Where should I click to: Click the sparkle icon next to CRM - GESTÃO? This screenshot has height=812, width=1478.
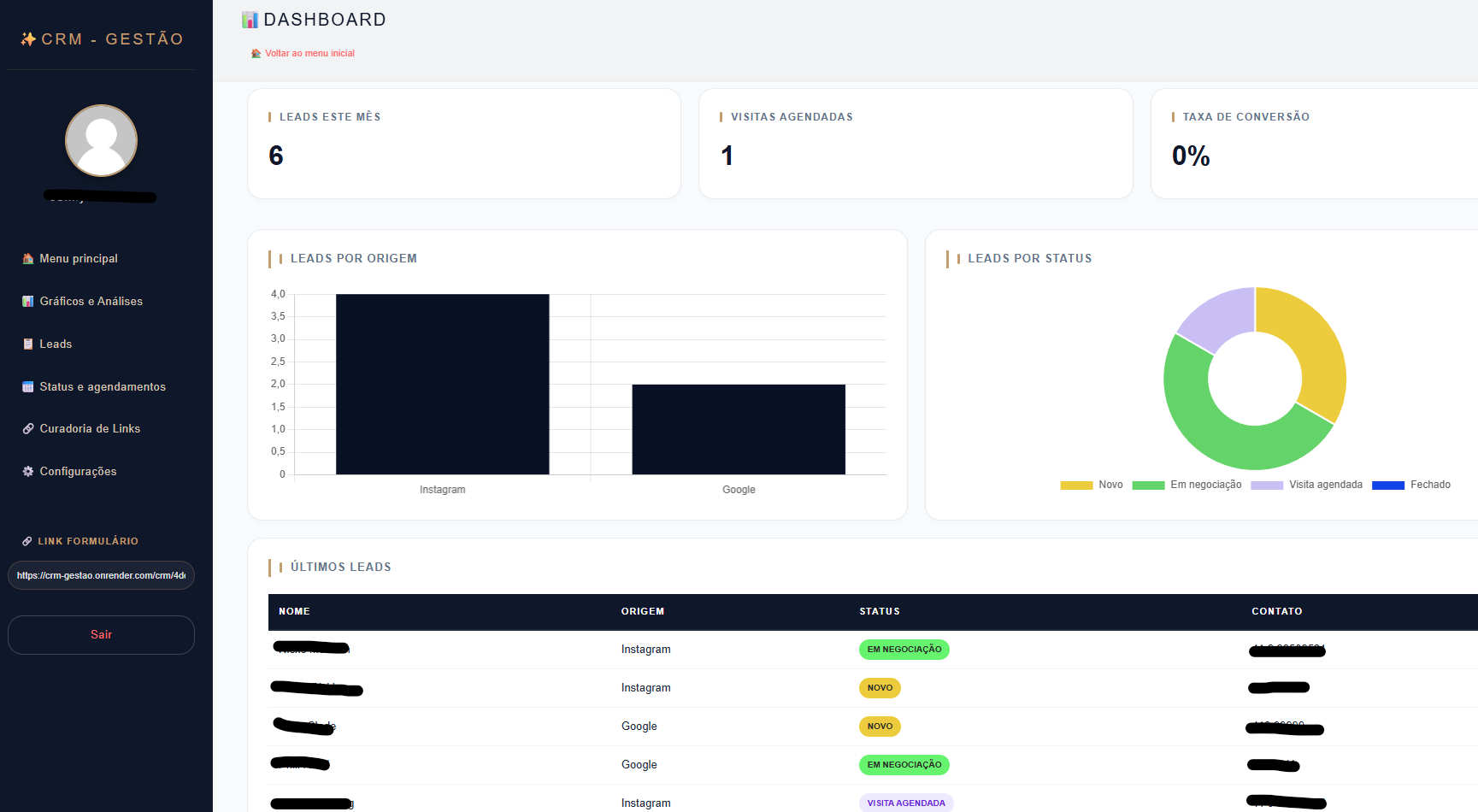pyautogui.click(x=26, y=38)
